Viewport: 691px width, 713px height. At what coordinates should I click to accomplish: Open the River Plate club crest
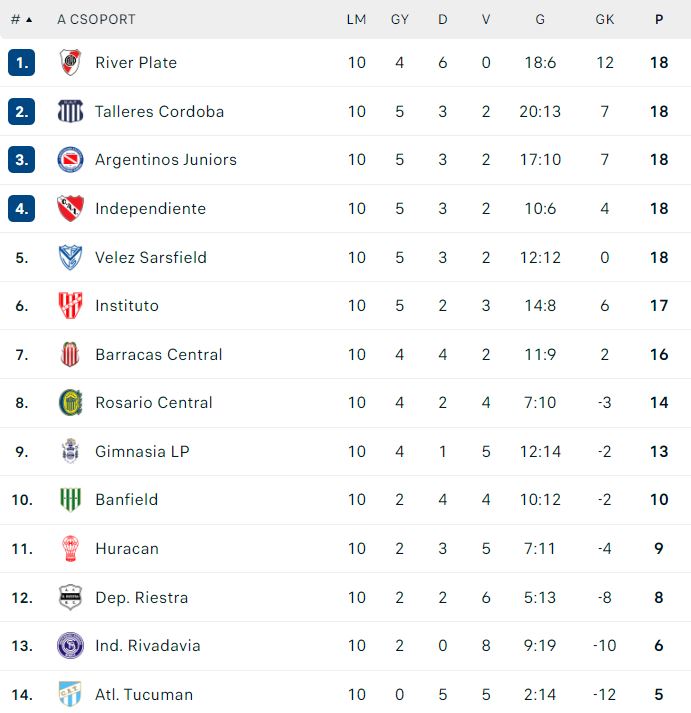tap(70, 62)
